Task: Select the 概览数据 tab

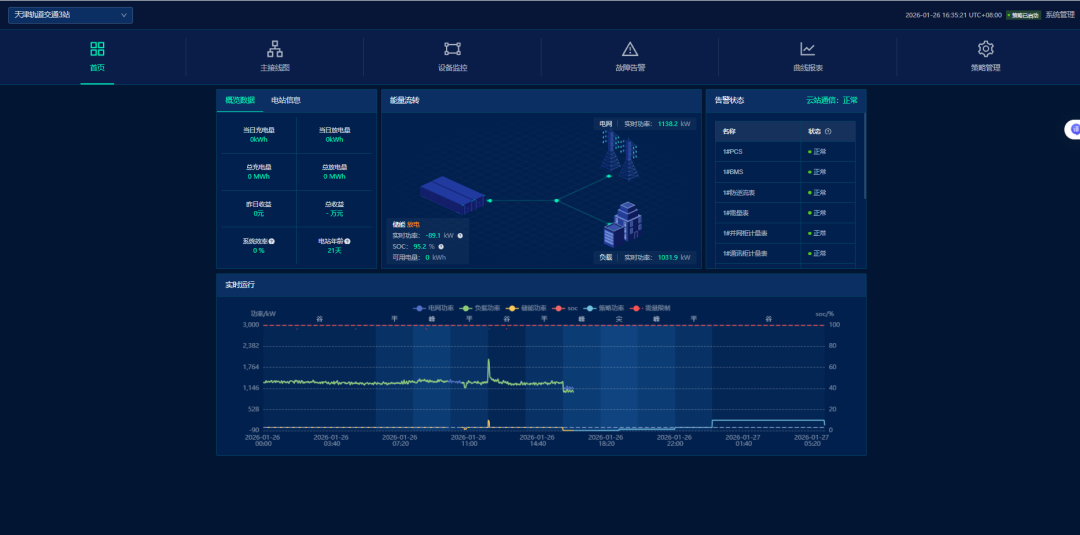Action: 240,100
